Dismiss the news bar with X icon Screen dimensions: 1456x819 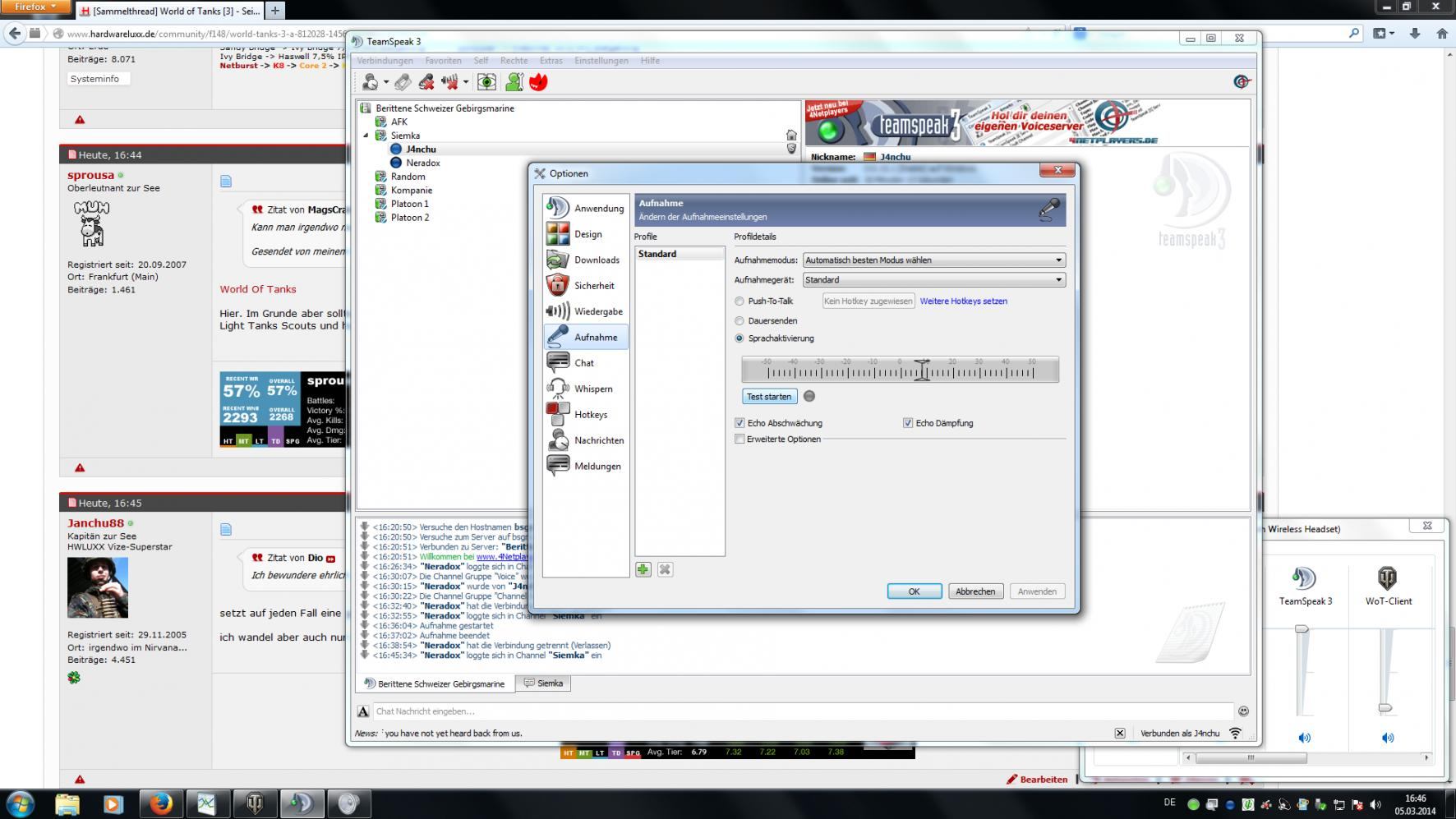(1119, 733)
